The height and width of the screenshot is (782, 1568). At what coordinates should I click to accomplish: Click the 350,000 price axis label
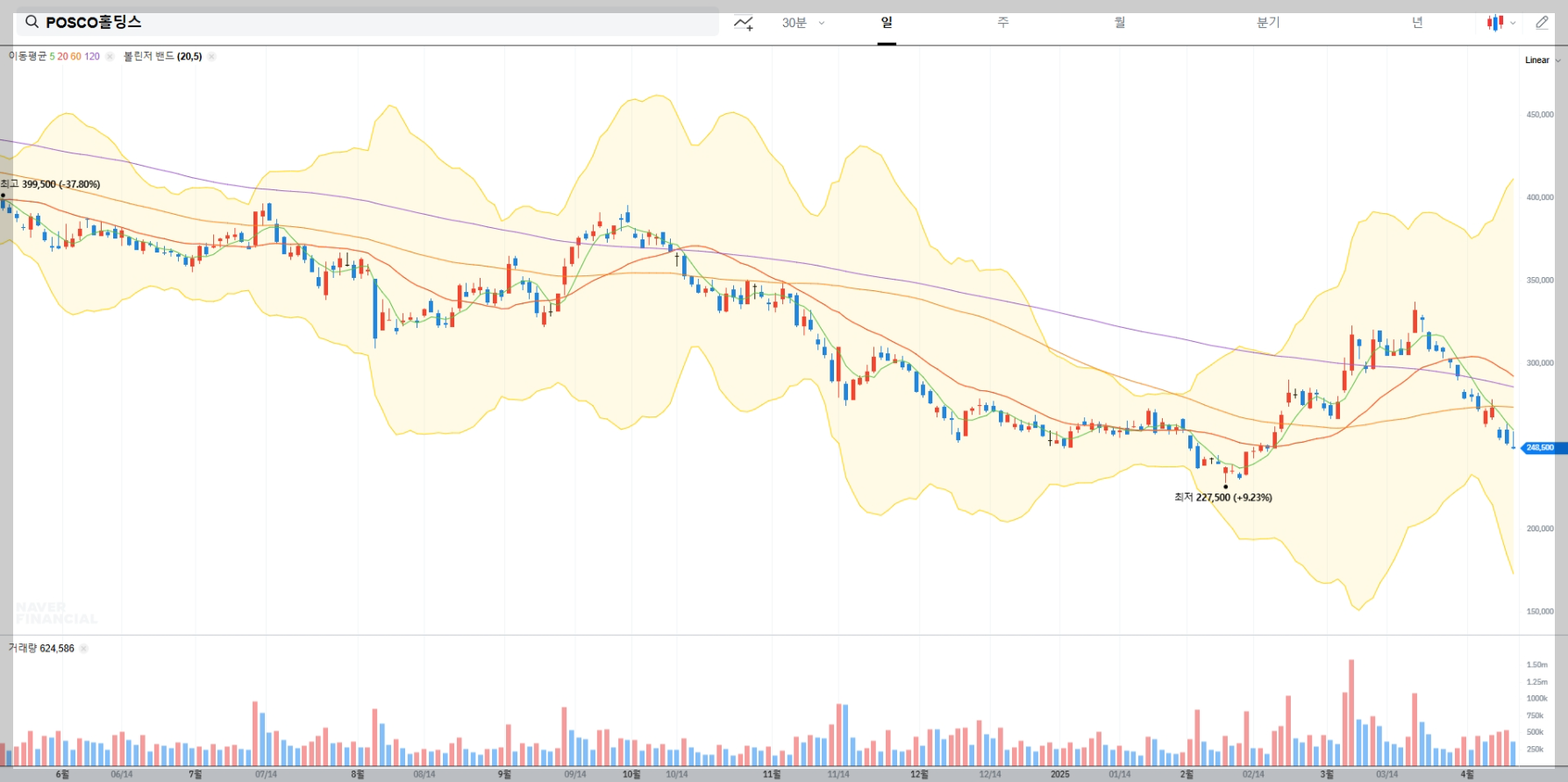(1540, 281)
